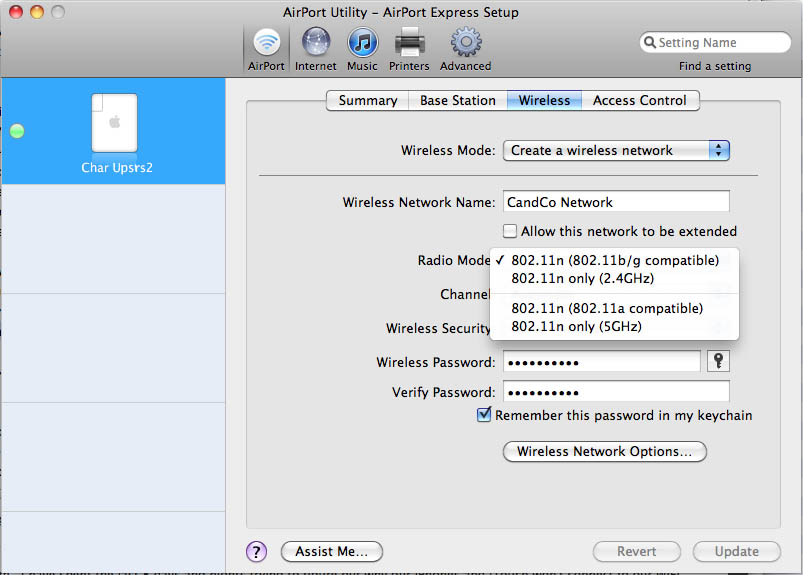The image size is (803, 575).
Task: Click the key icon beside Wireless Password
Action: tap(717, 362)
